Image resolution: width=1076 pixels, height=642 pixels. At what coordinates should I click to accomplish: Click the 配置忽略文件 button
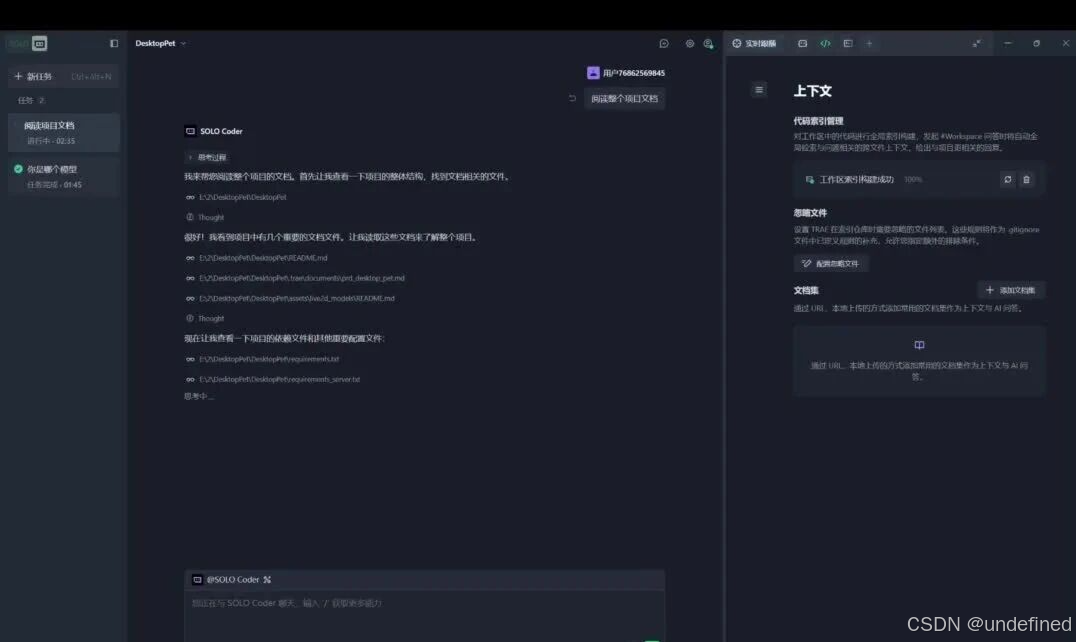pyautogui.click(x=831, y=263)
